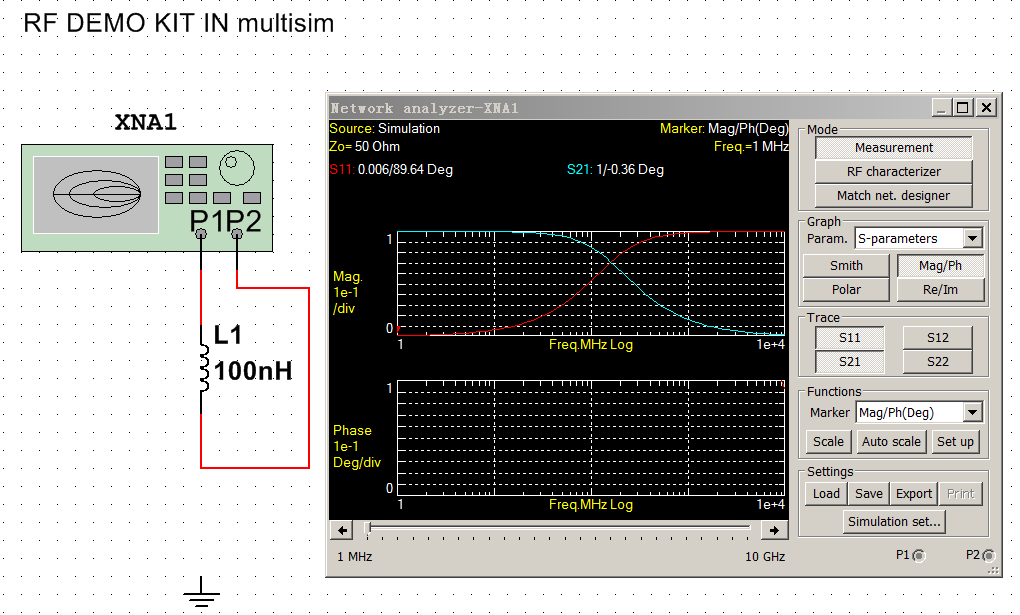Click the P1 port indicator in analyzer
The image size is (1020, 615).
click(919, 555)
